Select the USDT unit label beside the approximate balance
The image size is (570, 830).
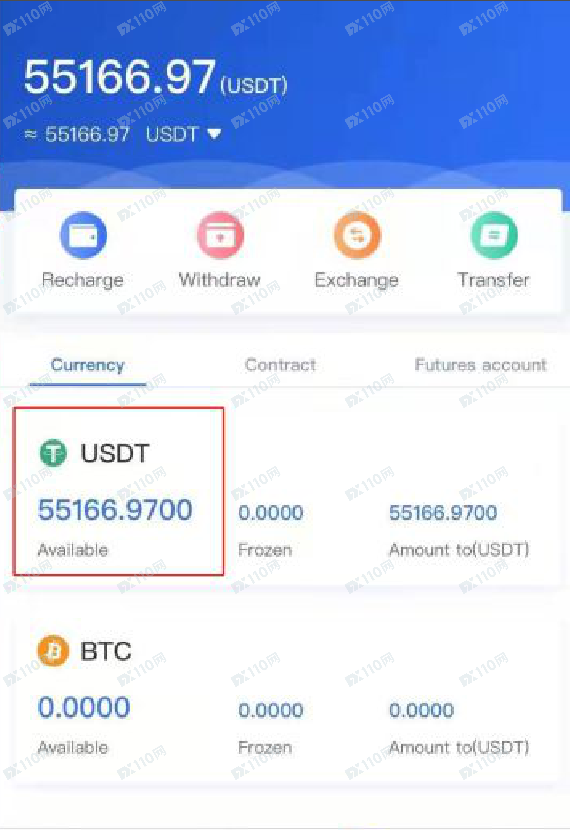(172, 134)
